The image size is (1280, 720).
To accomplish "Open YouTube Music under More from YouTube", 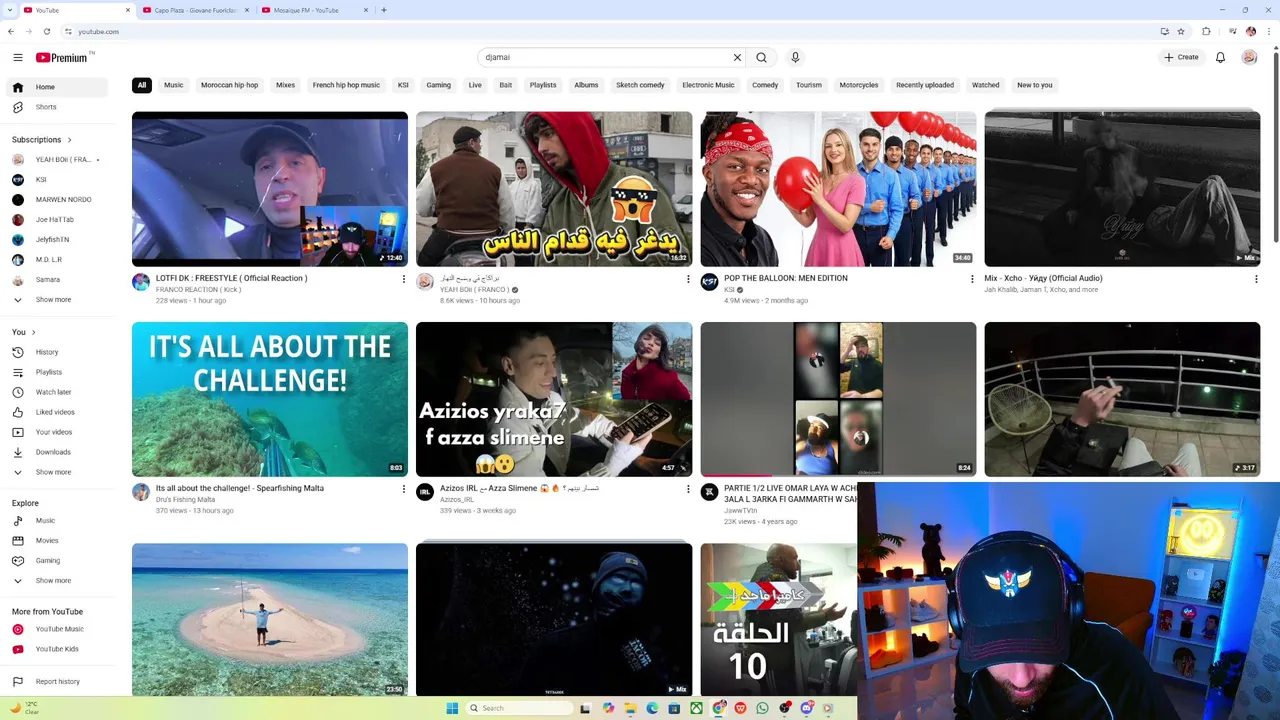I will (58, 629).
